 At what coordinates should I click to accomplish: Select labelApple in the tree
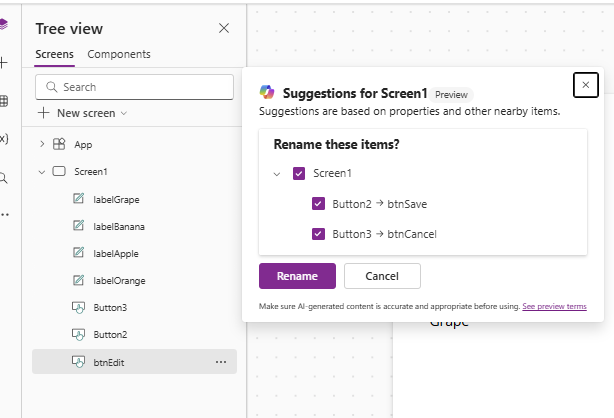pyautogui.click(x=116, y=253)
